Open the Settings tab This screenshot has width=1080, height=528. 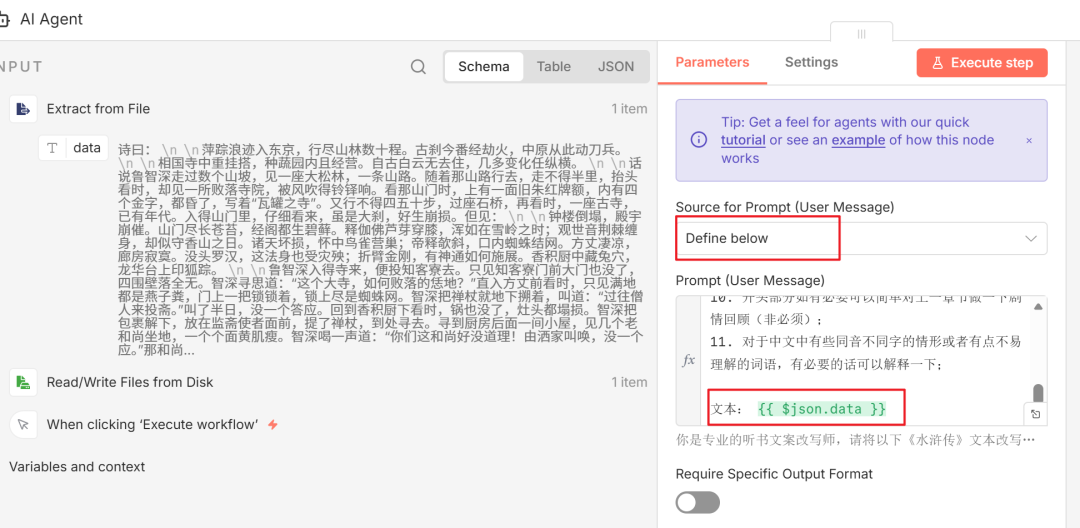click(811, 62)
